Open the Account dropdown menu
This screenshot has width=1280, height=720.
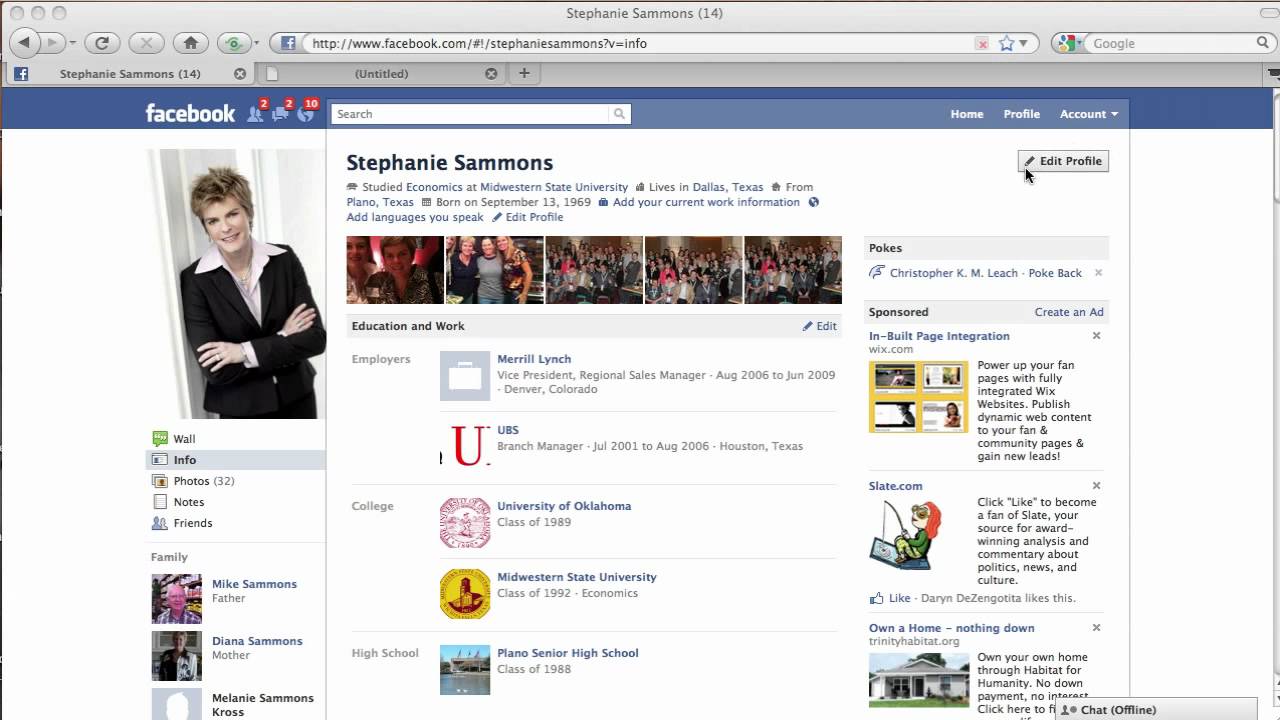1089,114
